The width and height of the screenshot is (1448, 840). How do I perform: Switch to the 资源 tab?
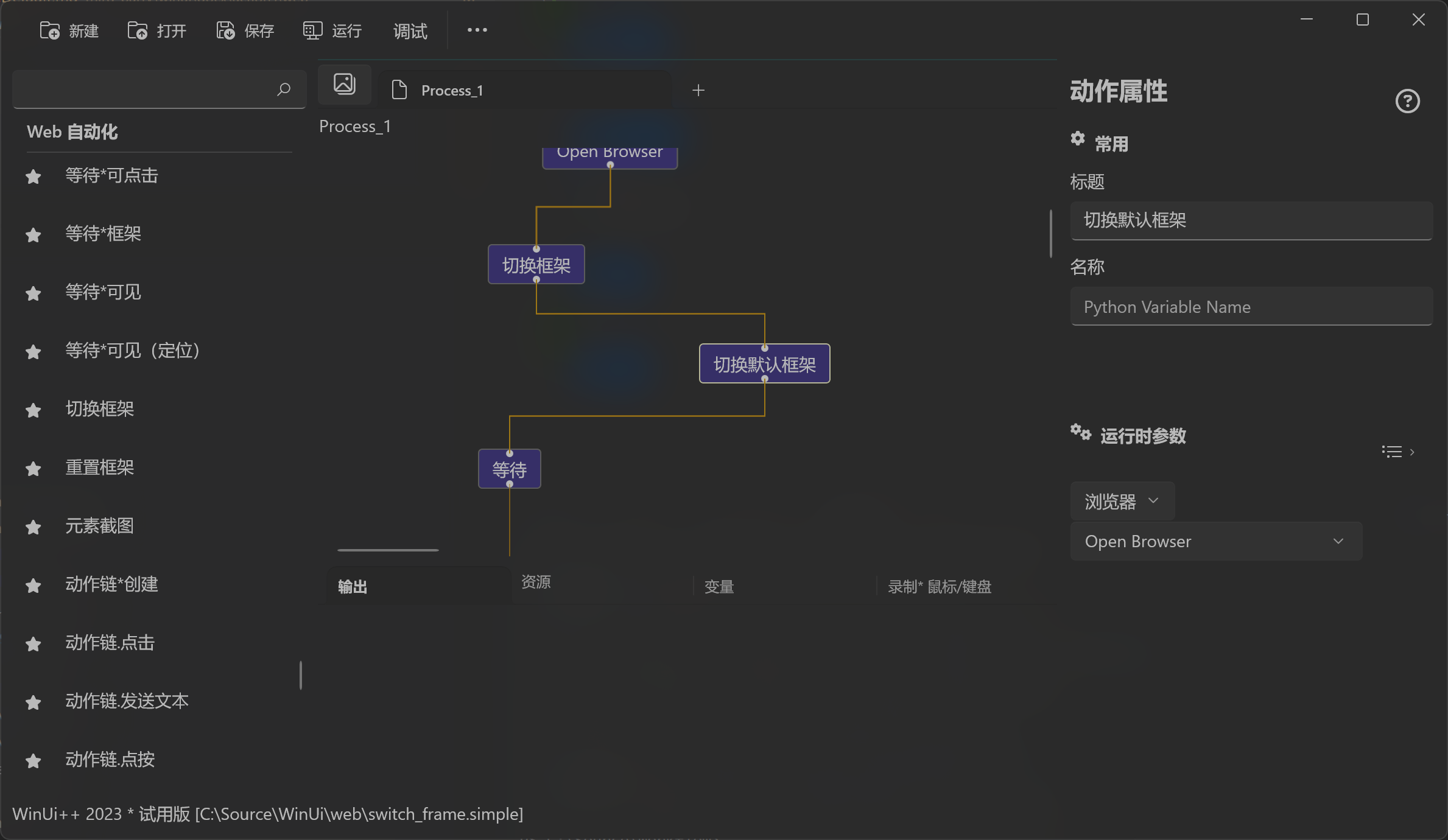coord(536,583)
